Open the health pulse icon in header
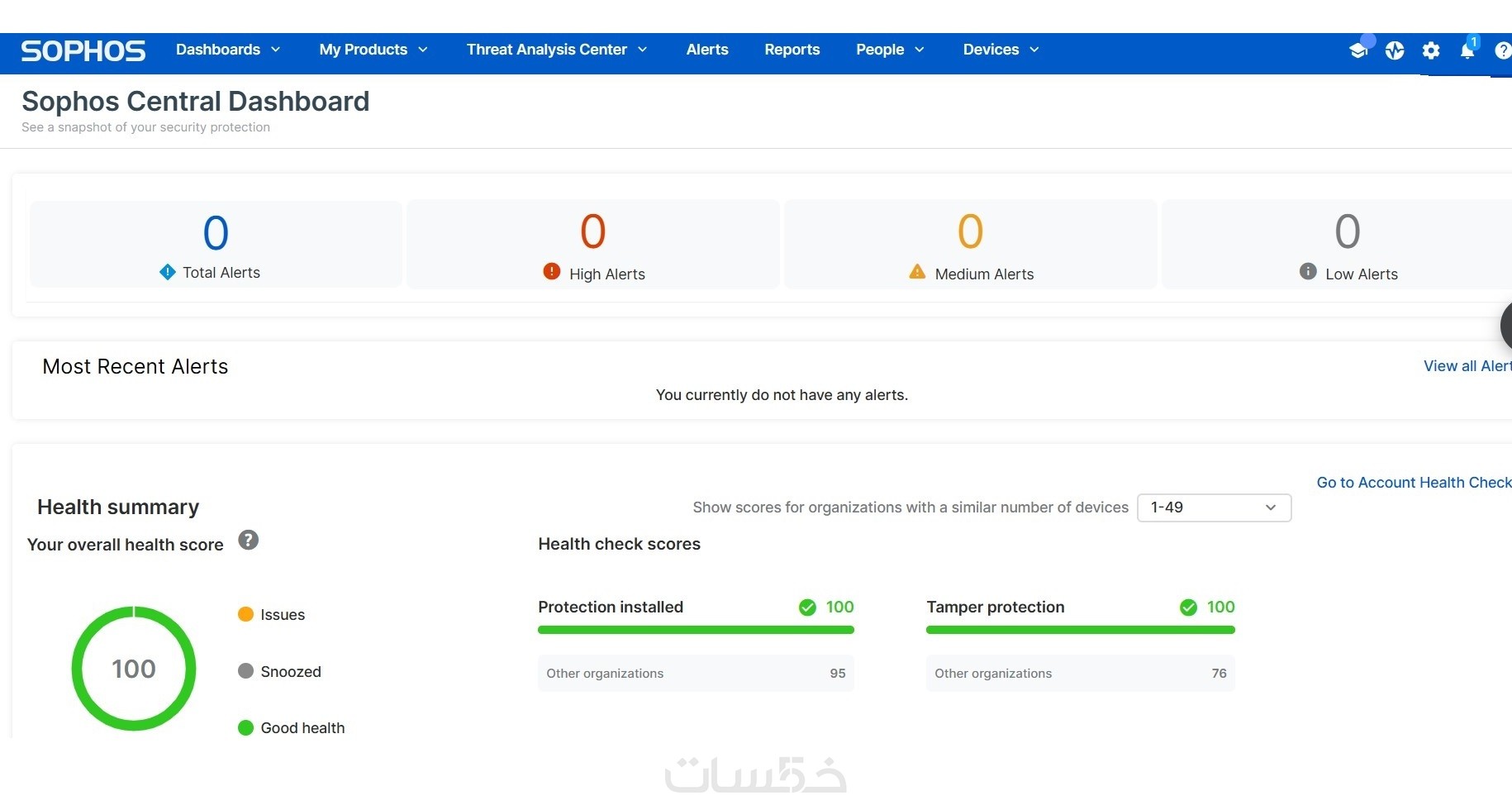Image resolution: width=1512 pixels, height=810 pixels. [x=1395, y=51]
